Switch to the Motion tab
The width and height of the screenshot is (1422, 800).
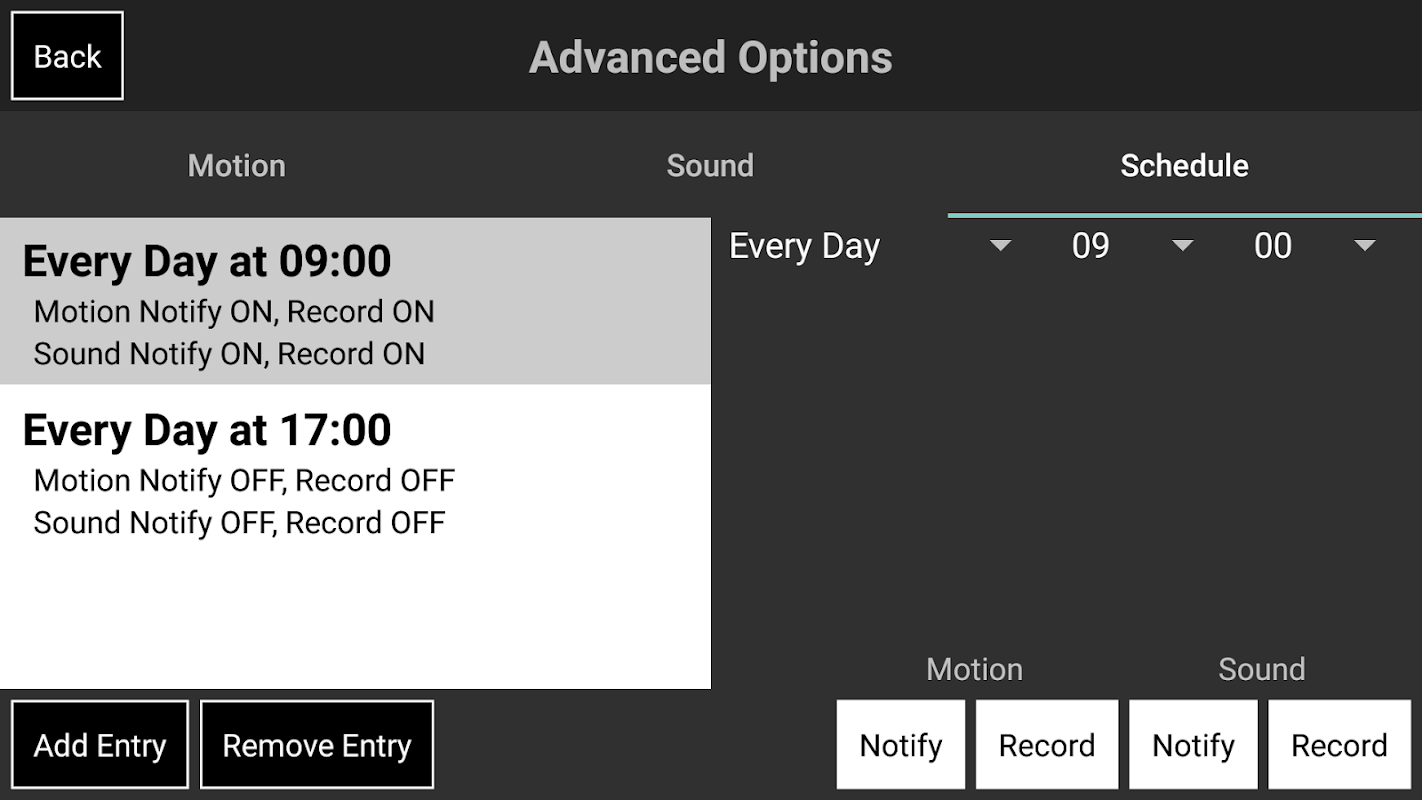pyautogui.click(x=237, y=165)
